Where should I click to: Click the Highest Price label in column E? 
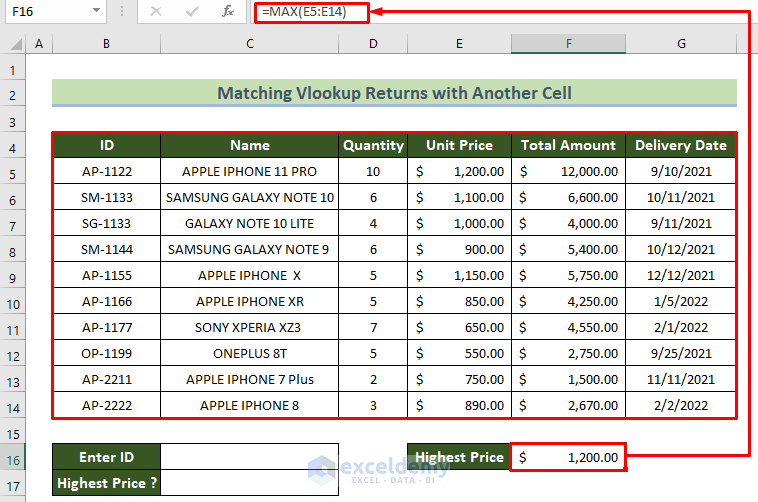pos(459,457)
